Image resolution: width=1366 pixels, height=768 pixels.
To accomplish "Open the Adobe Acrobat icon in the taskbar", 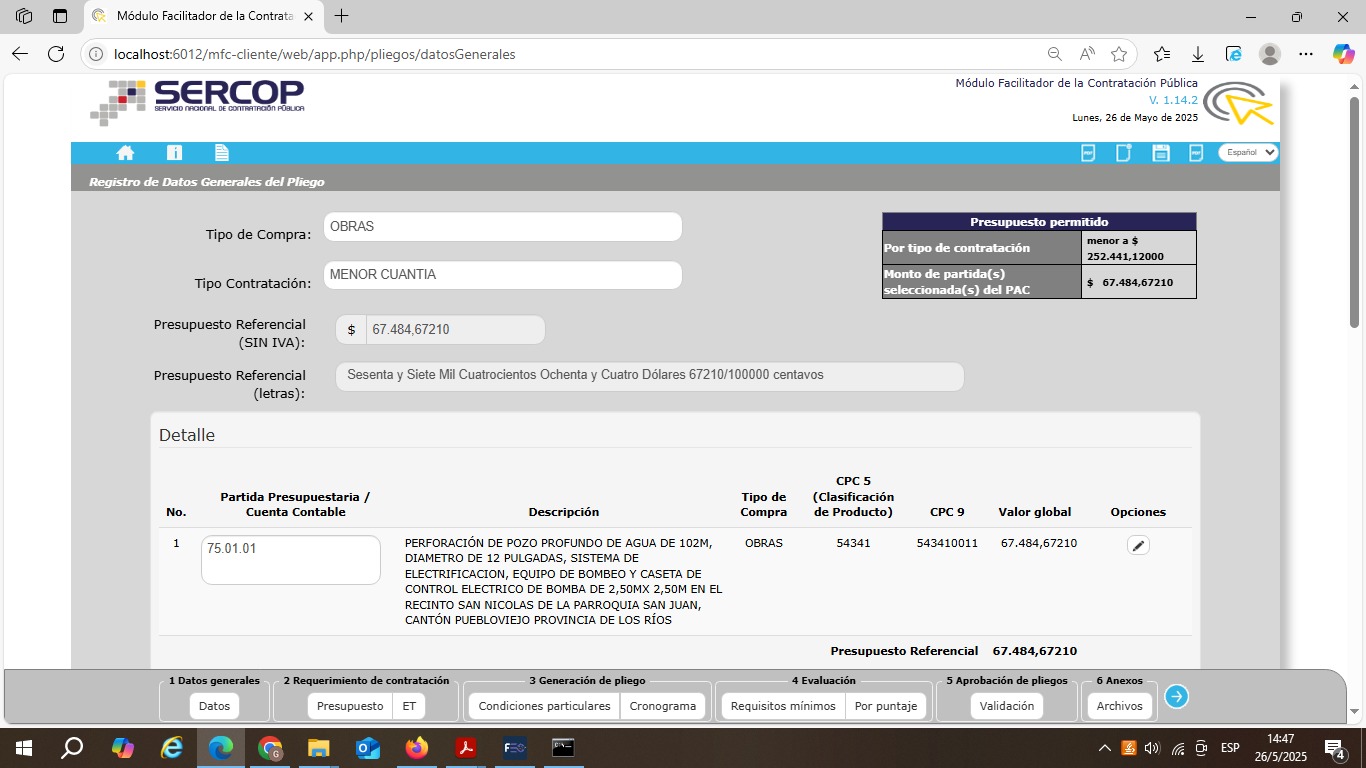I will [465, 748].
